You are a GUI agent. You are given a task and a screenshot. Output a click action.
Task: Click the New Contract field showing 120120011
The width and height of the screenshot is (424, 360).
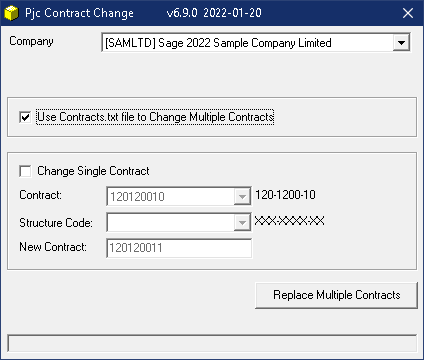coord(179,248)
